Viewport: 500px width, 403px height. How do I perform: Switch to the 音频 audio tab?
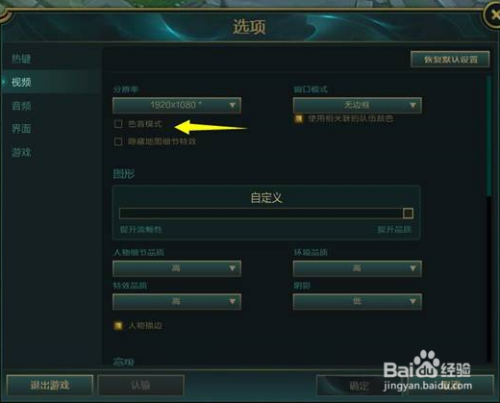[x=21, y=106]
